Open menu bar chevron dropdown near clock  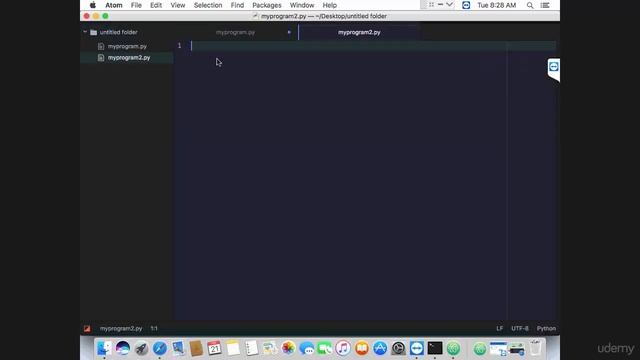pos(449,4)
